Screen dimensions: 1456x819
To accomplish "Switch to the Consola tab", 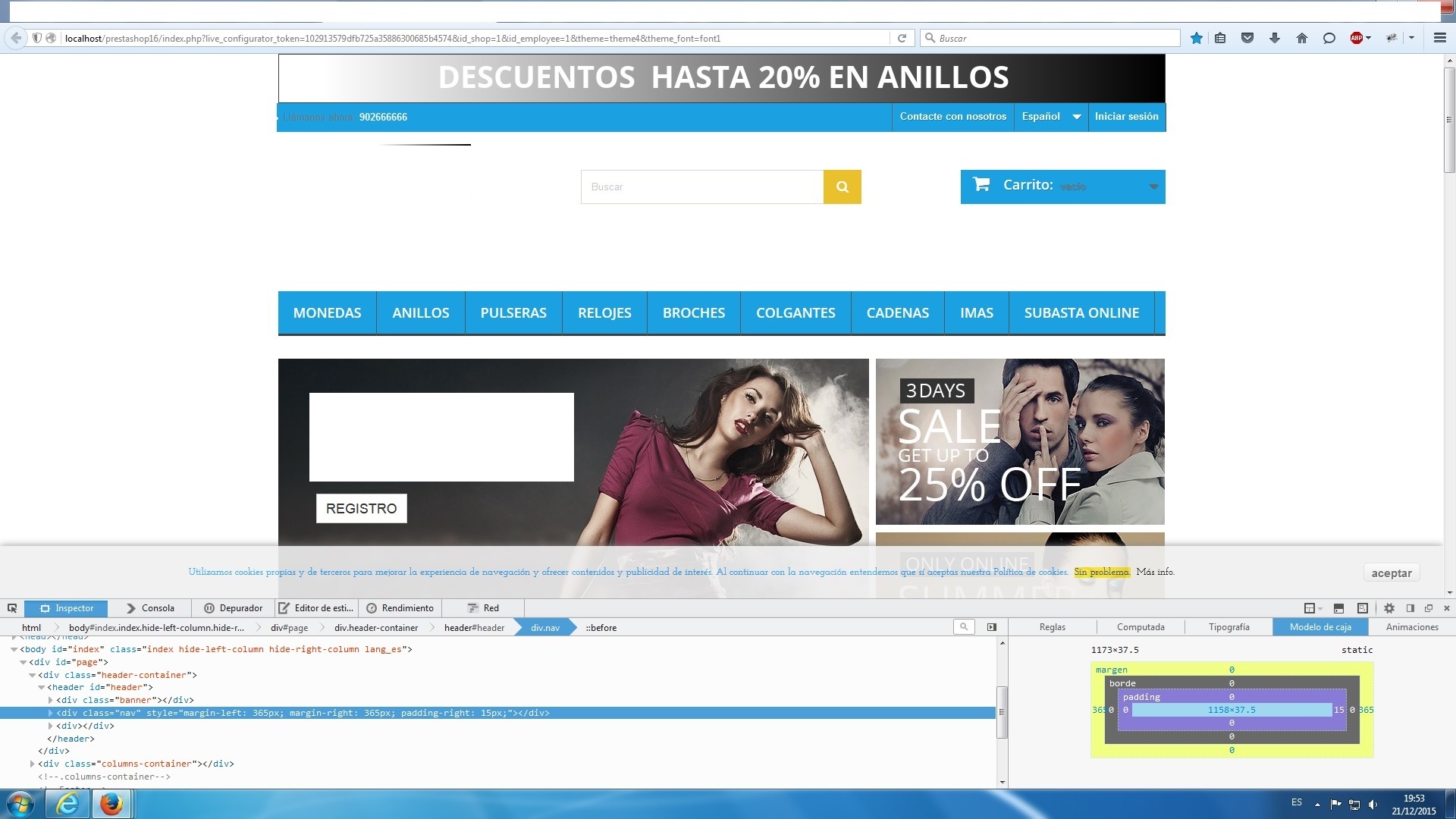I will pos(149,608).
